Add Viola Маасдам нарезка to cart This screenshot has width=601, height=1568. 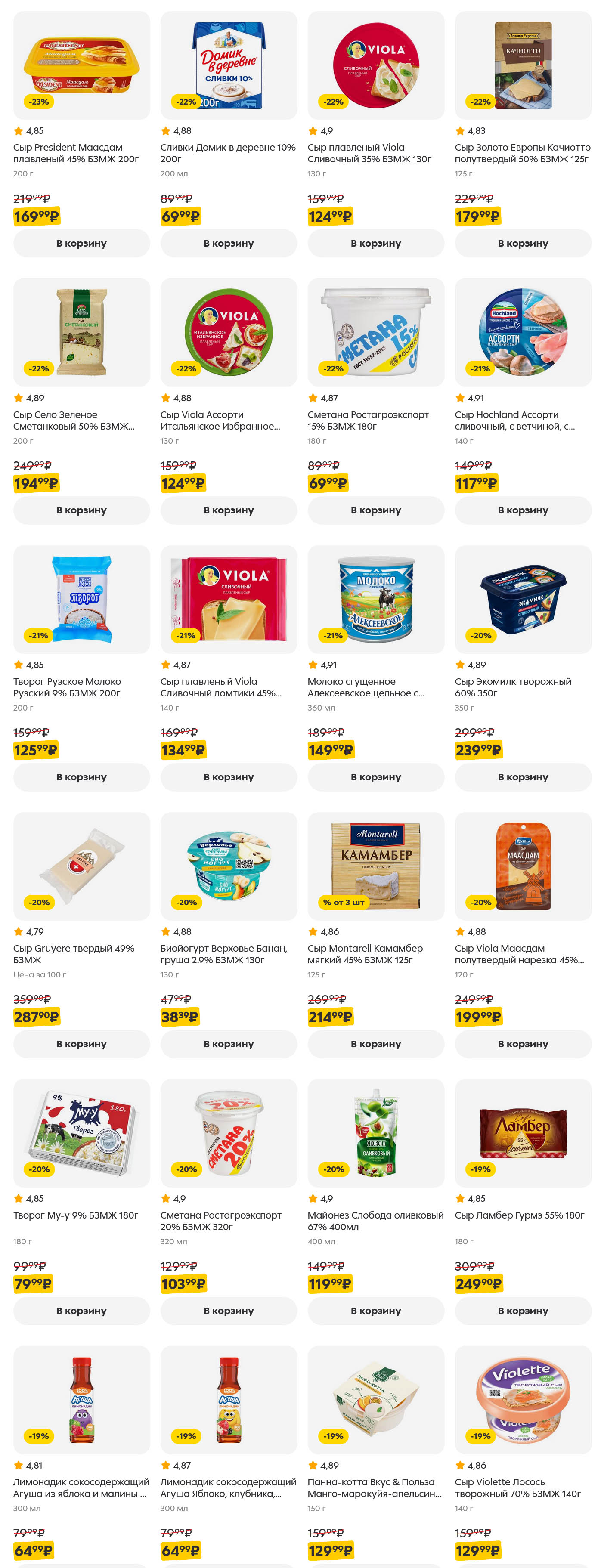click(523, 1043)
